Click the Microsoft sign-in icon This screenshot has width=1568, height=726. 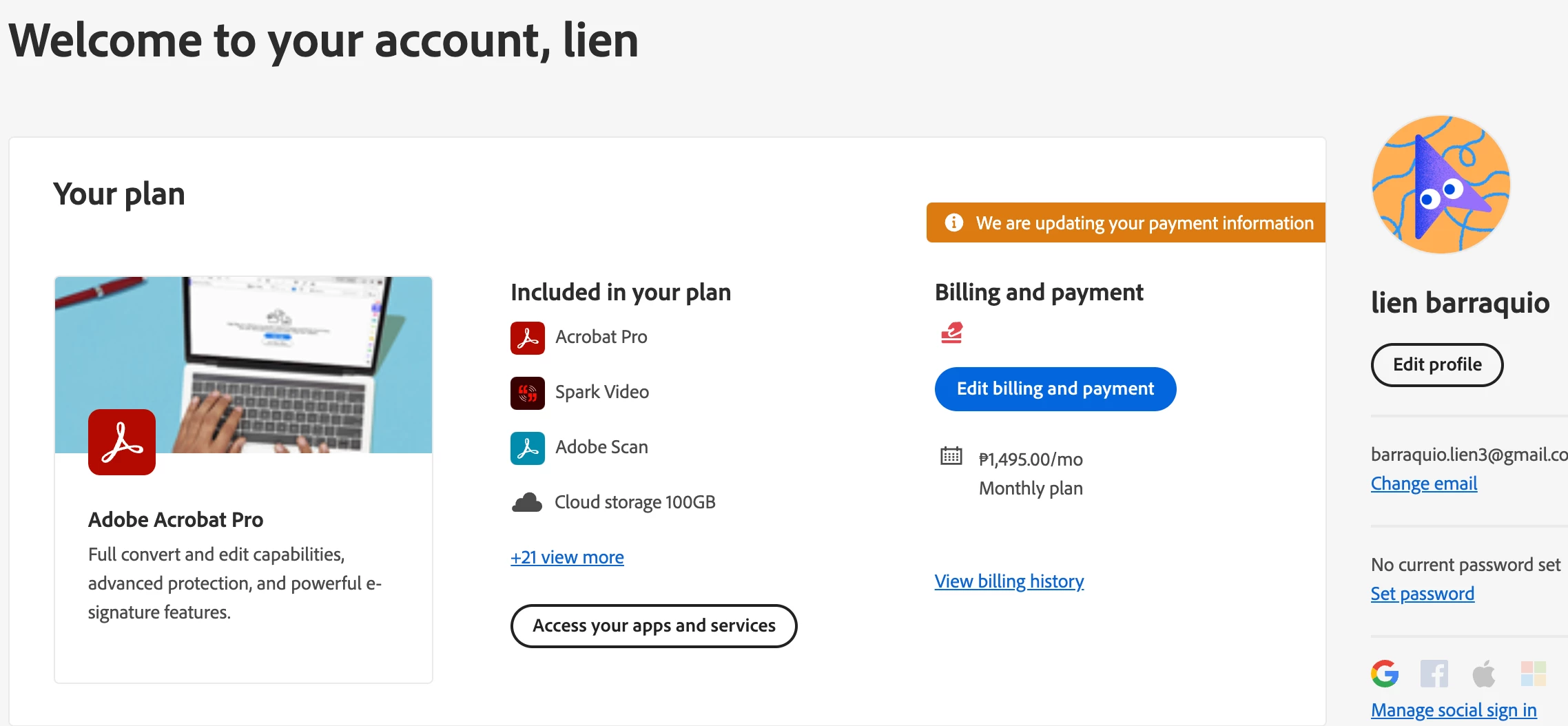1534,674
